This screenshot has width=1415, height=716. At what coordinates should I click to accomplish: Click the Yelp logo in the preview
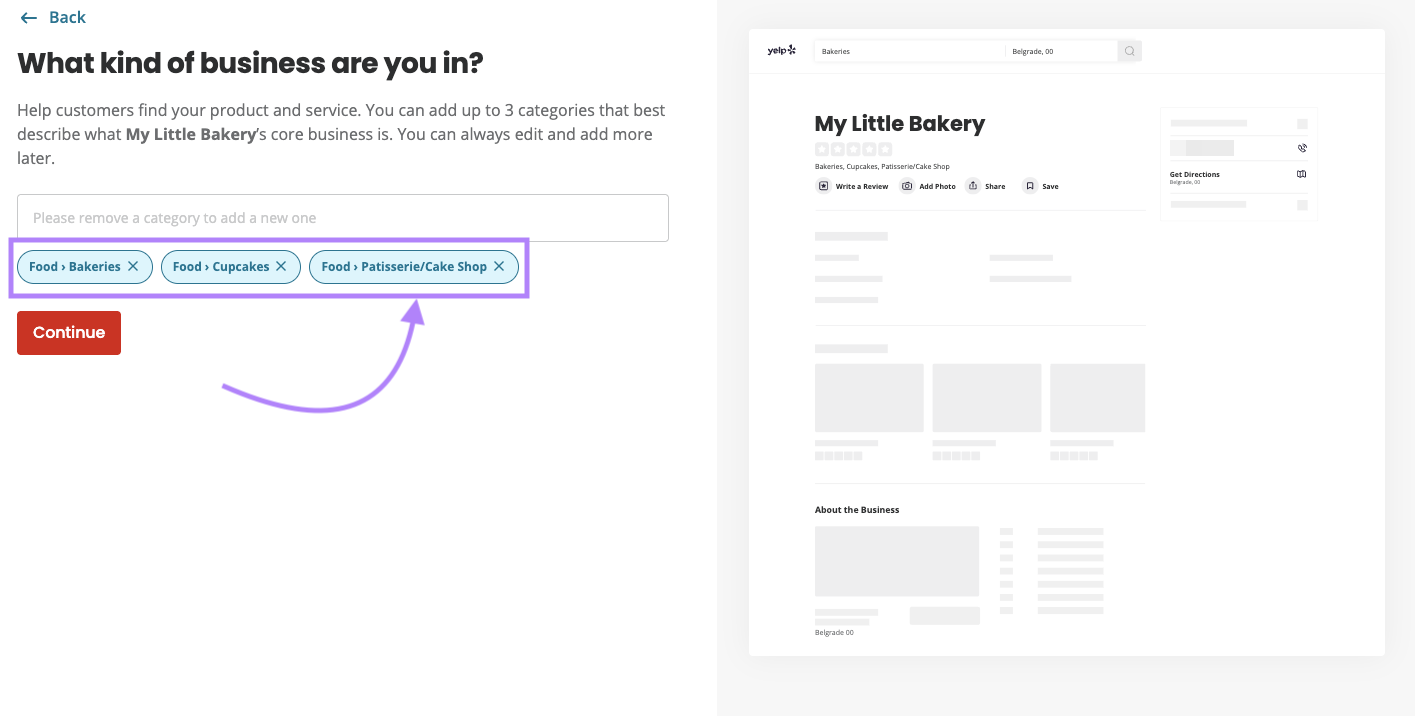[x=781, y=50]
